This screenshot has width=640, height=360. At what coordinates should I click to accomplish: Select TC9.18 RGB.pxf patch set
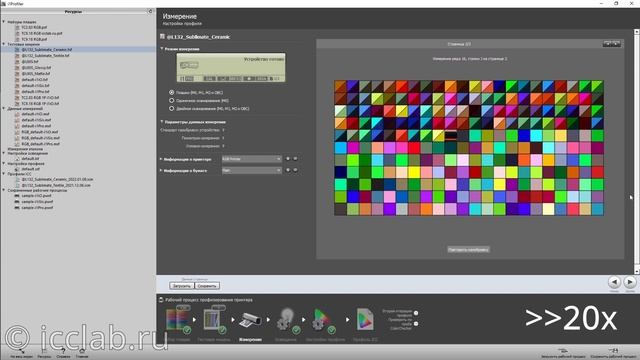coord(34,40)
